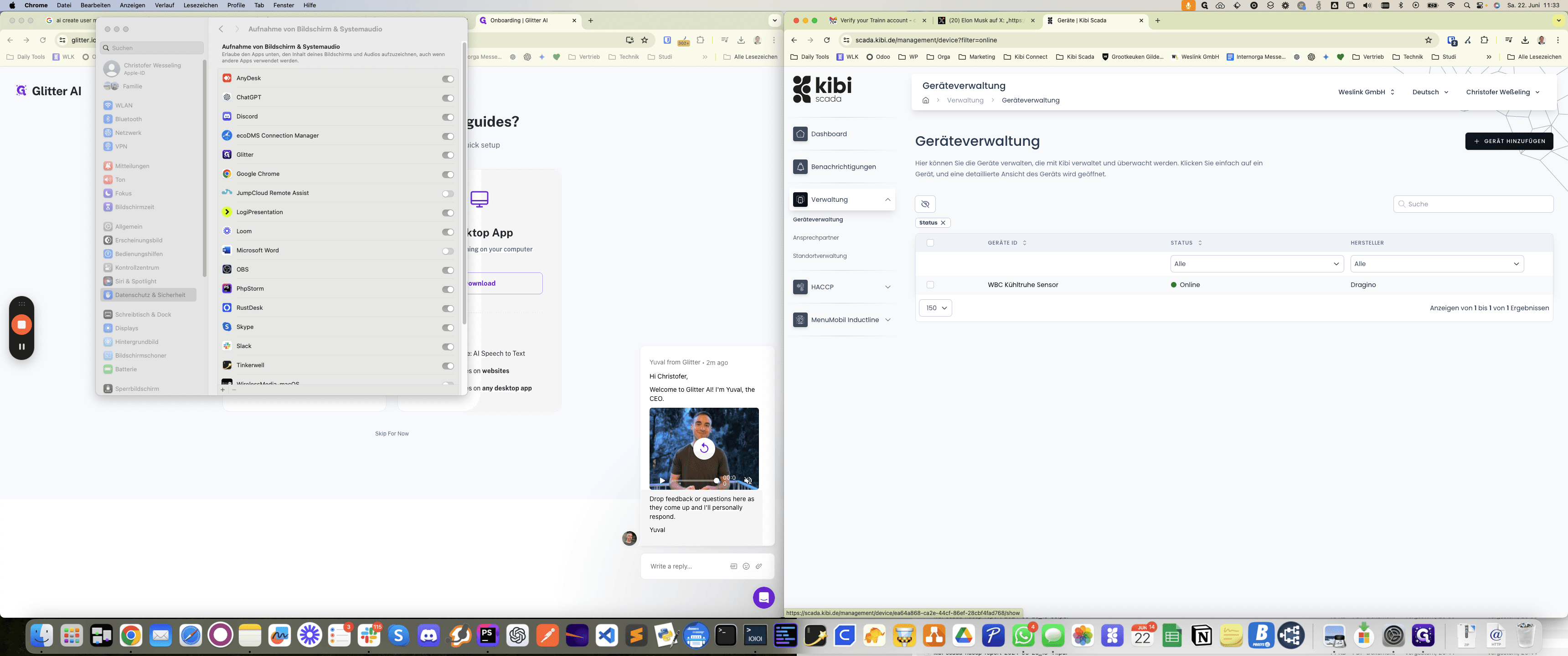Check the select-all checkbox in table header

coord(930,243)
